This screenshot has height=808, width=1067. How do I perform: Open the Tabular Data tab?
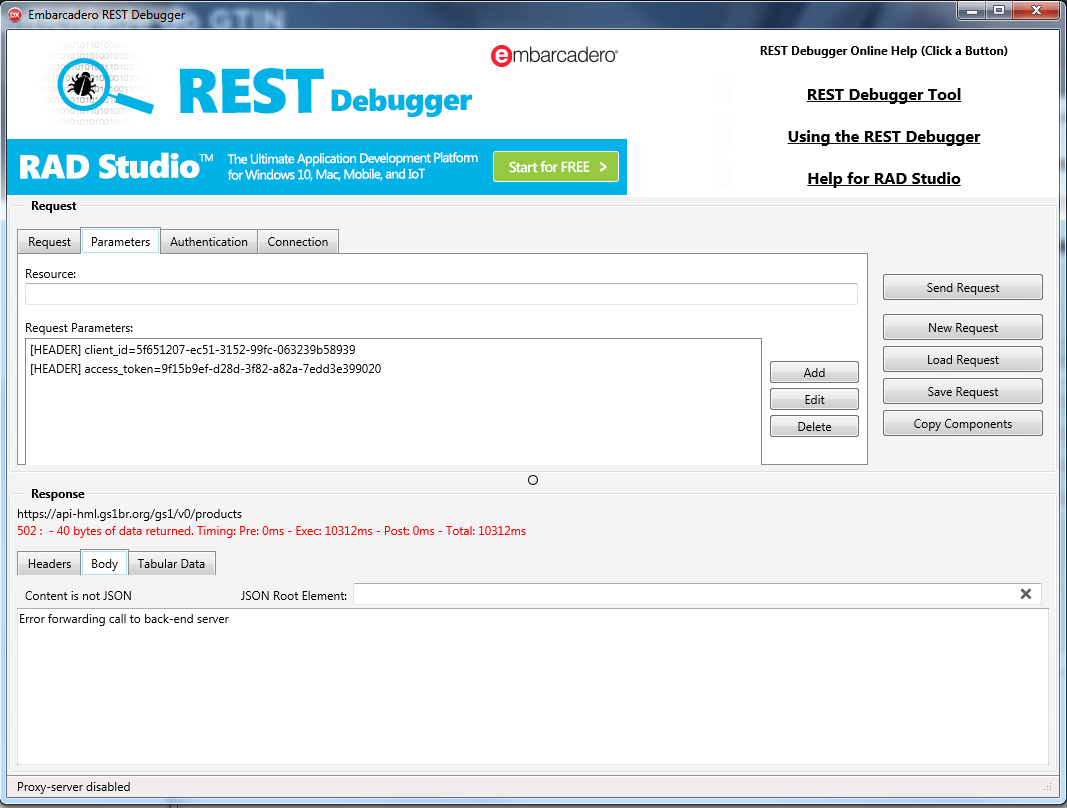click(171, 564)
